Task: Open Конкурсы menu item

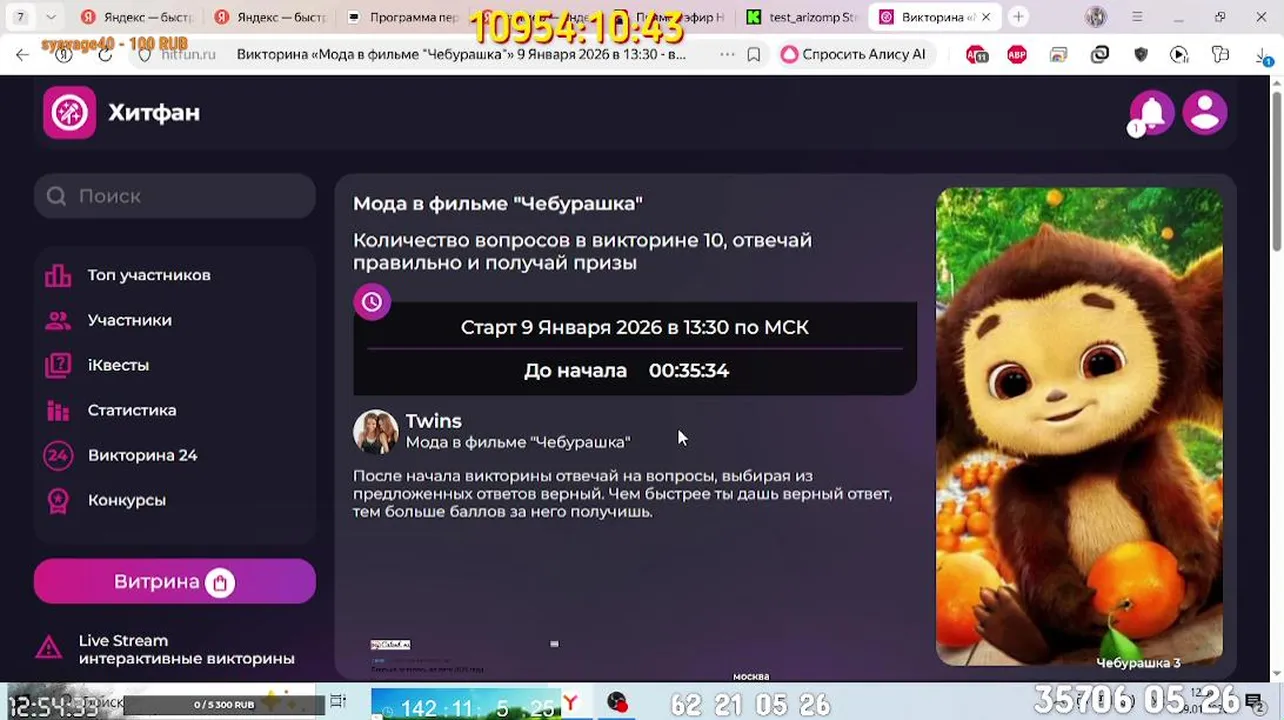Action: (x=126, y=500)
